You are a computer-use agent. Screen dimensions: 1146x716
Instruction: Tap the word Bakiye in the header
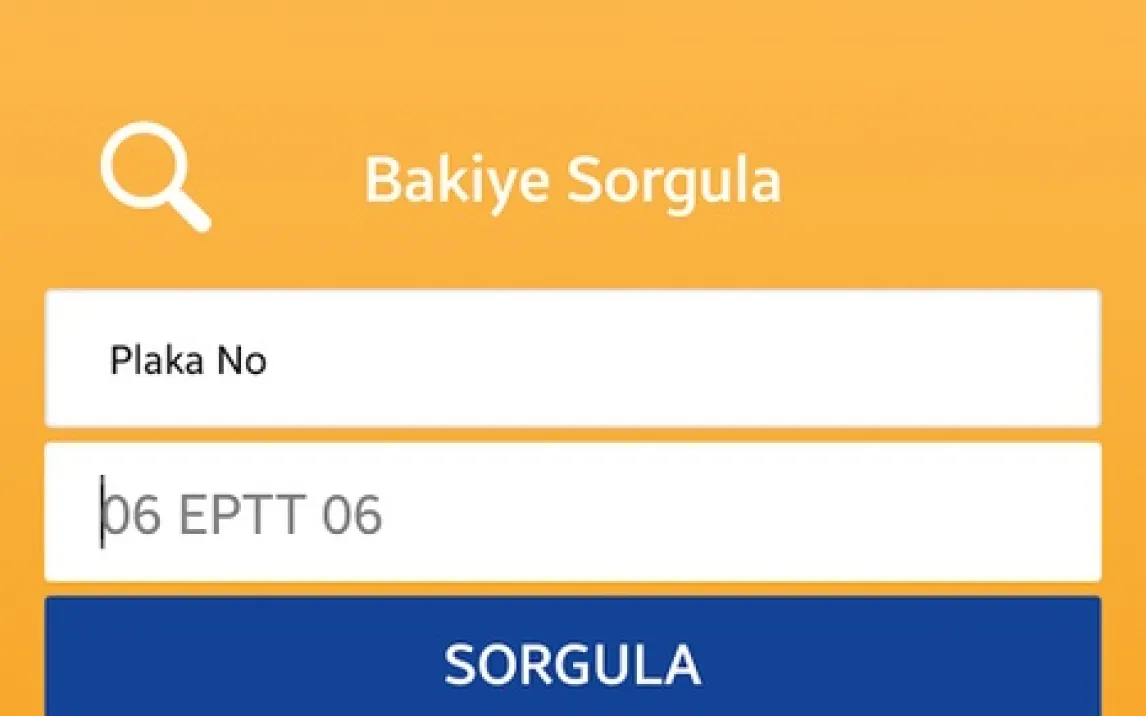pyautogui.click(x=457, y=181)
